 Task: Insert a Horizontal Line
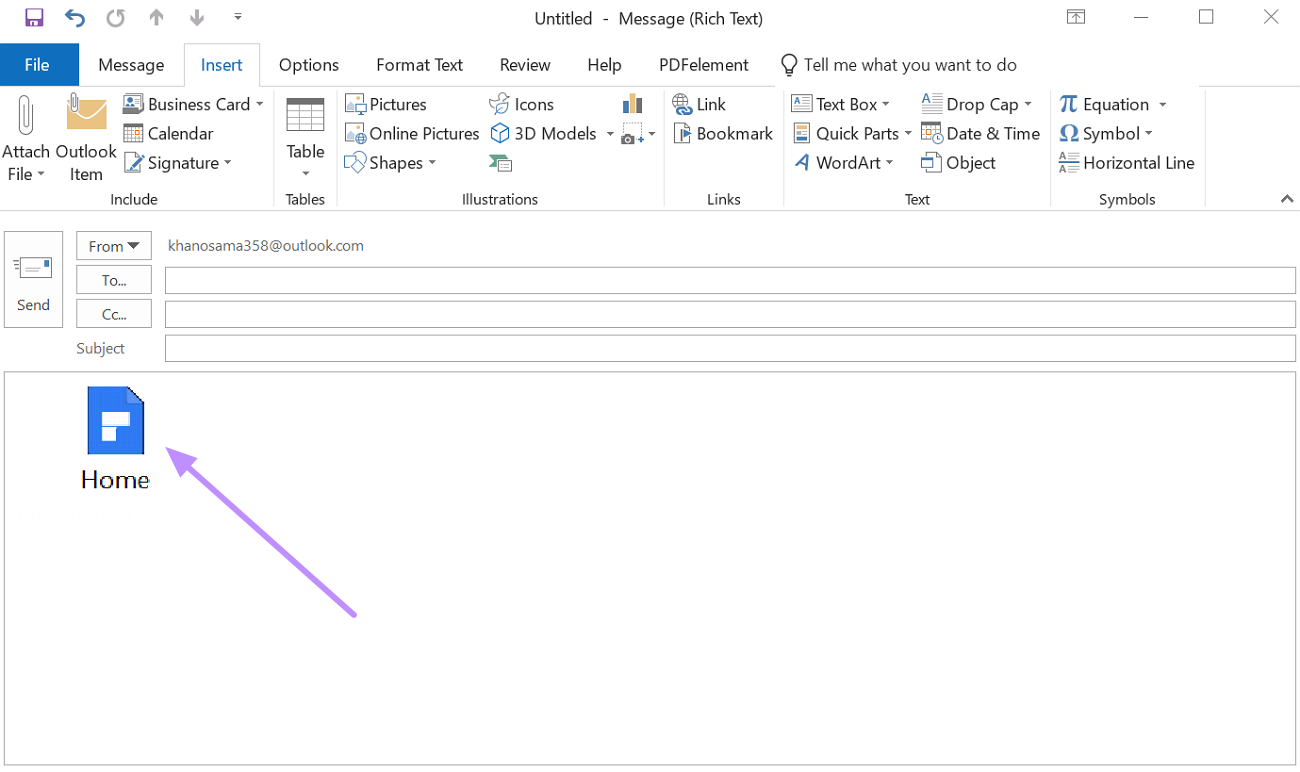(1127, 163)
